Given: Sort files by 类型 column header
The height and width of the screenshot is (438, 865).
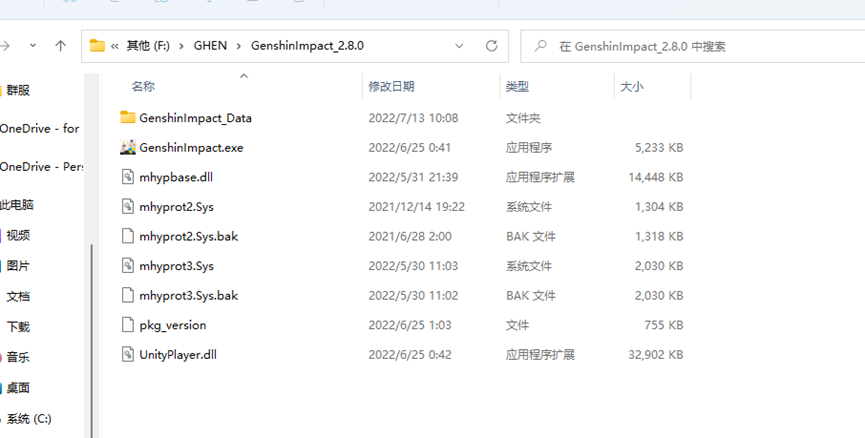Looking at the screenshot, I should click(517, 86).
